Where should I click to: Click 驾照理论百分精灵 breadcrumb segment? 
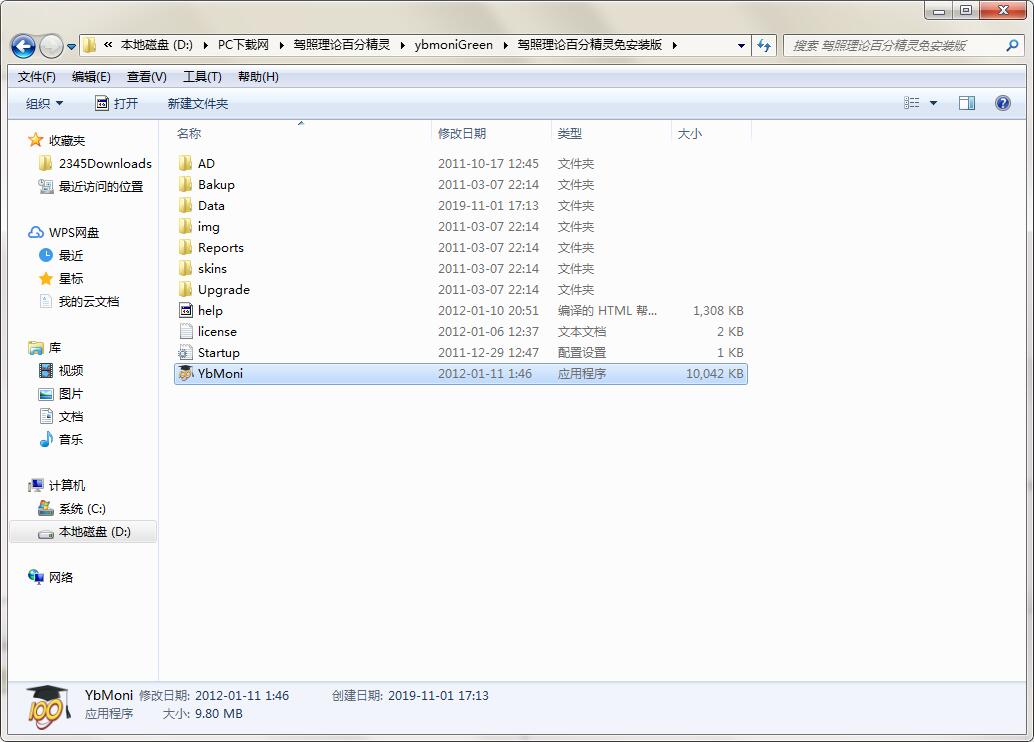(342, 45)
